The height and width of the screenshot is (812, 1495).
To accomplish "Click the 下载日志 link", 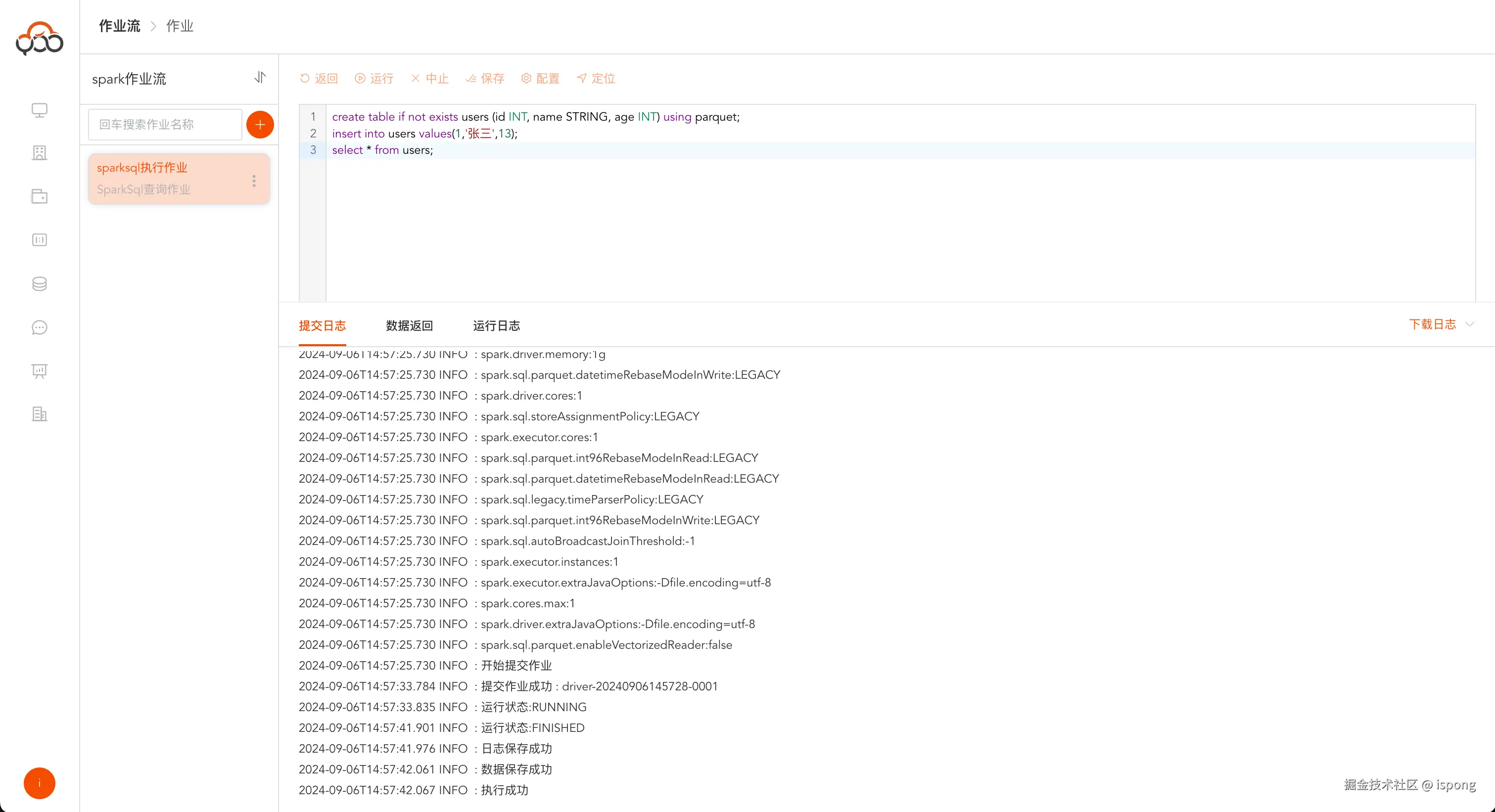I will click(x=1432, y=324).
